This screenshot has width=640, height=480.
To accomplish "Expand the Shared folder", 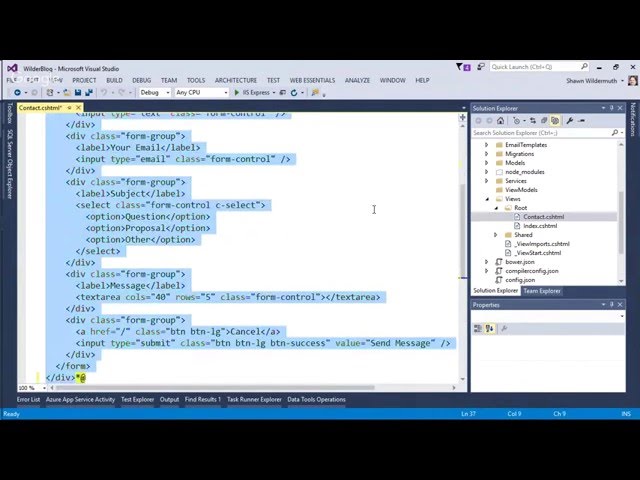I will [496, 235].
